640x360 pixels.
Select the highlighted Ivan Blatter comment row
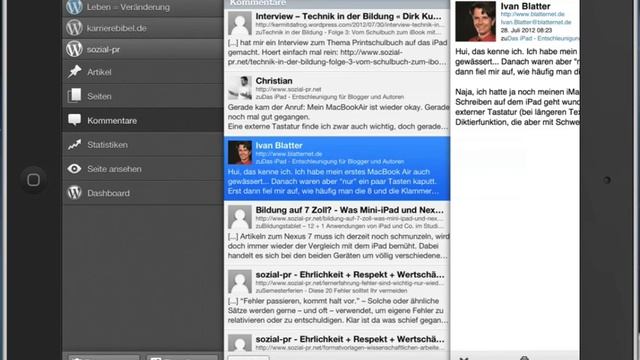pos(337,169)
